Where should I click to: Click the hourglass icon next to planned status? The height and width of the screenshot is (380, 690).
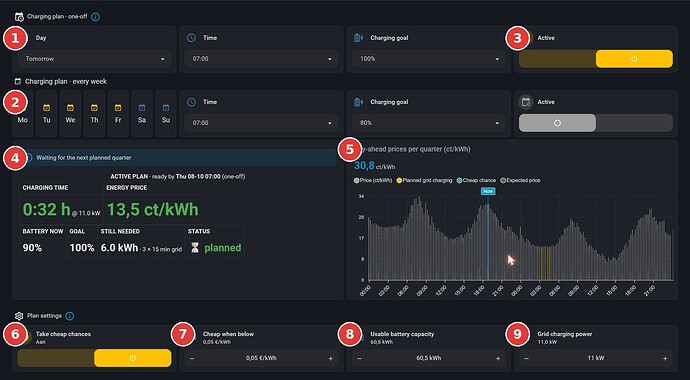pyautogui.click(x=195, y=248)
